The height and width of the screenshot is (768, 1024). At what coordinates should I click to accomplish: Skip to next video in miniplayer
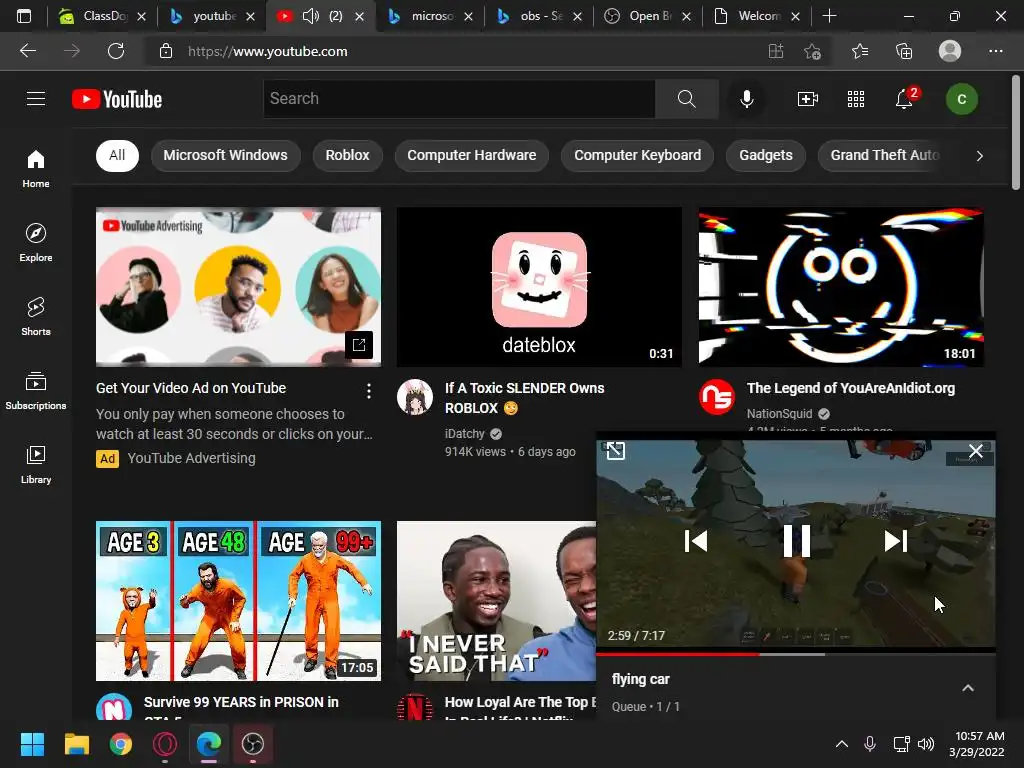[895, 541]
